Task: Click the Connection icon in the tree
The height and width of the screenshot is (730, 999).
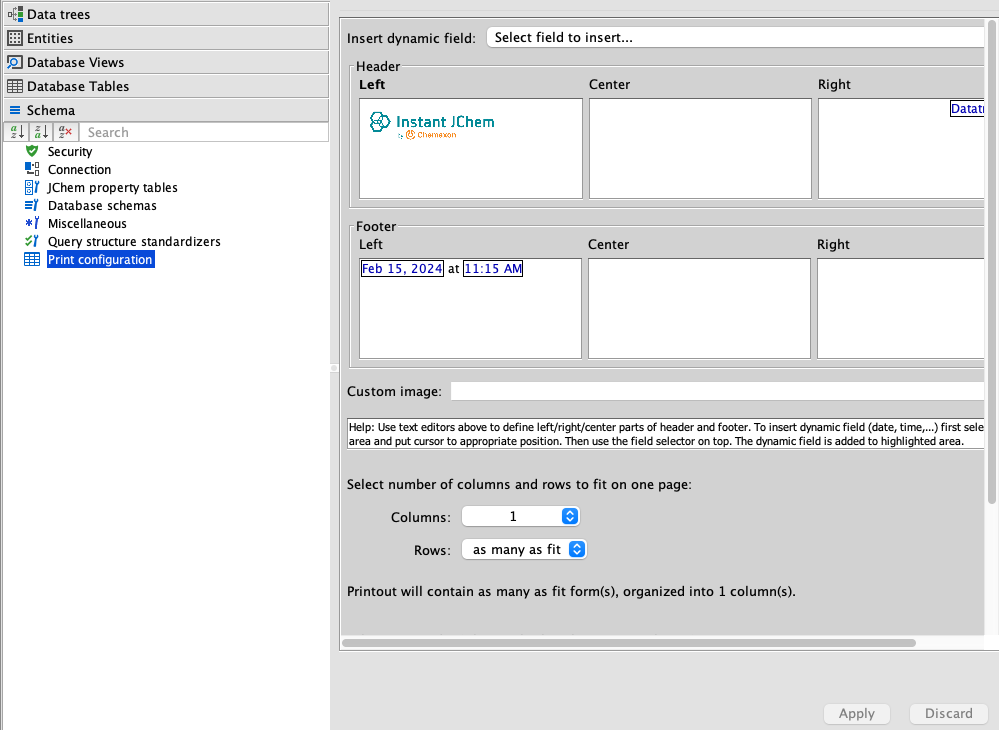Action: point(30,169)
